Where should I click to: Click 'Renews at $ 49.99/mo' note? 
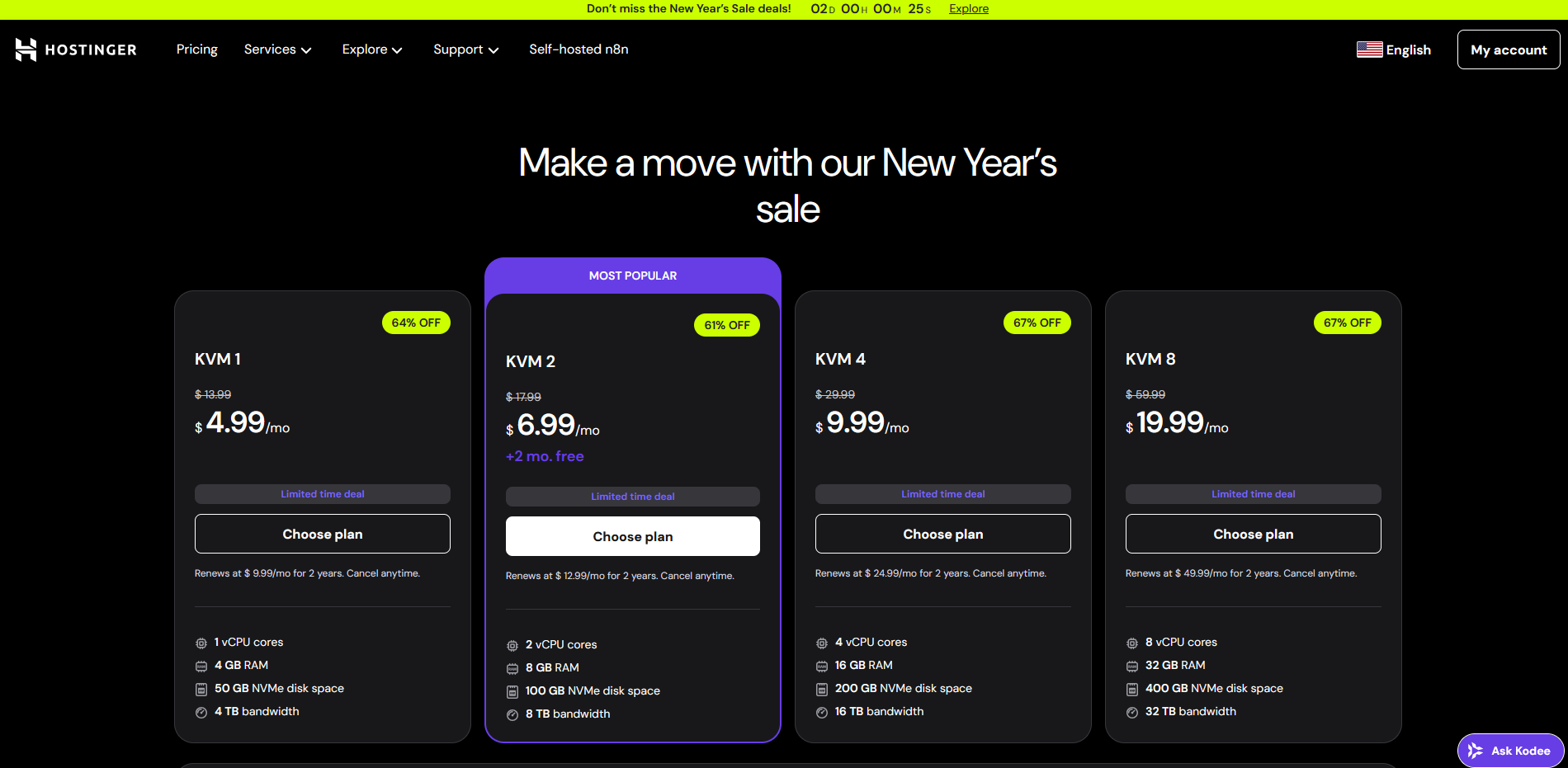[x=1241, y=573]
